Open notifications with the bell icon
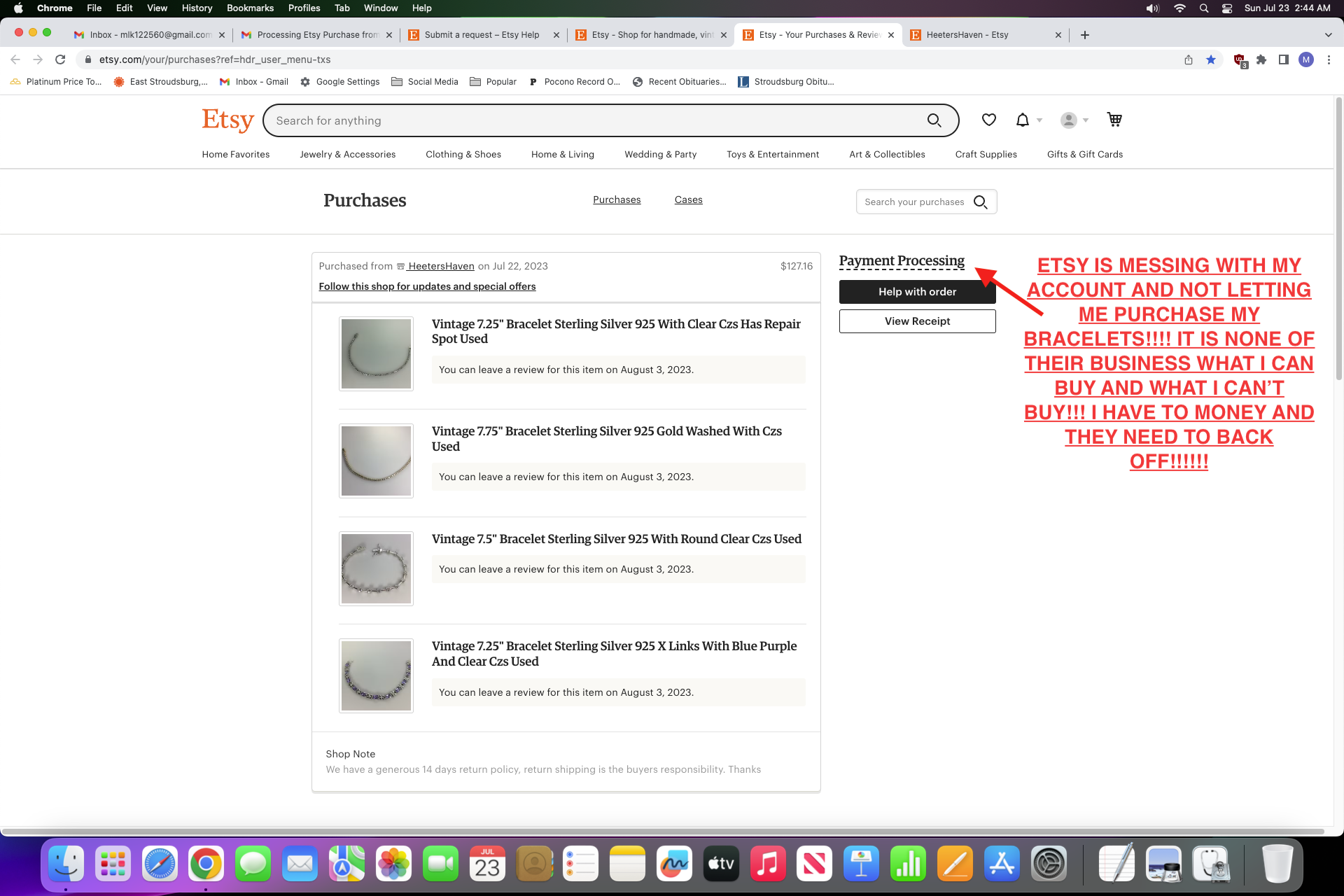 point(1023,120)
